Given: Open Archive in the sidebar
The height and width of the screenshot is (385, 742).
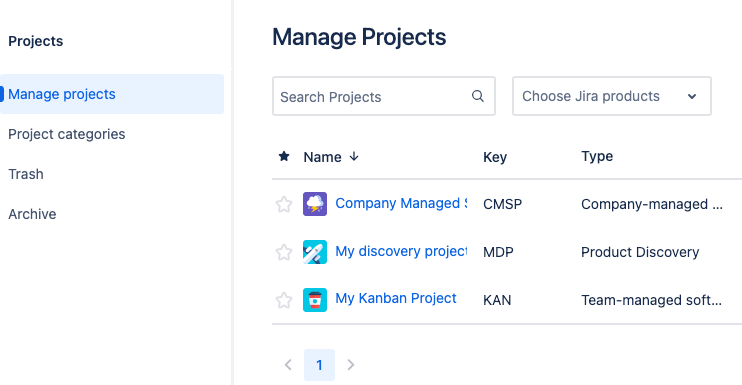Looking at the screenshot, I should (32, 214).
